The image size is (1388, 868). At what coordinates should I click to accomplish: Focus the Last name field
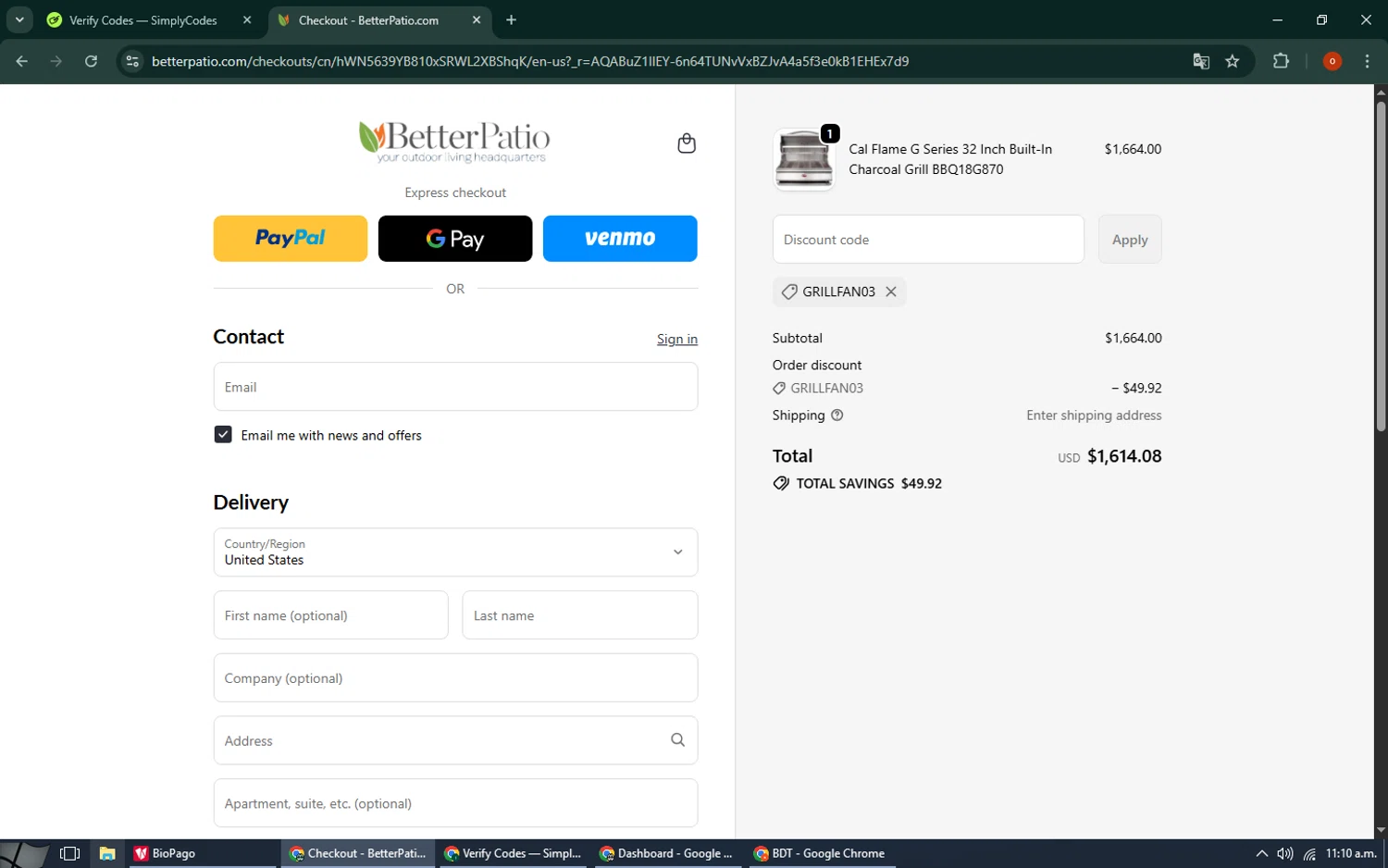coord(580,615)
